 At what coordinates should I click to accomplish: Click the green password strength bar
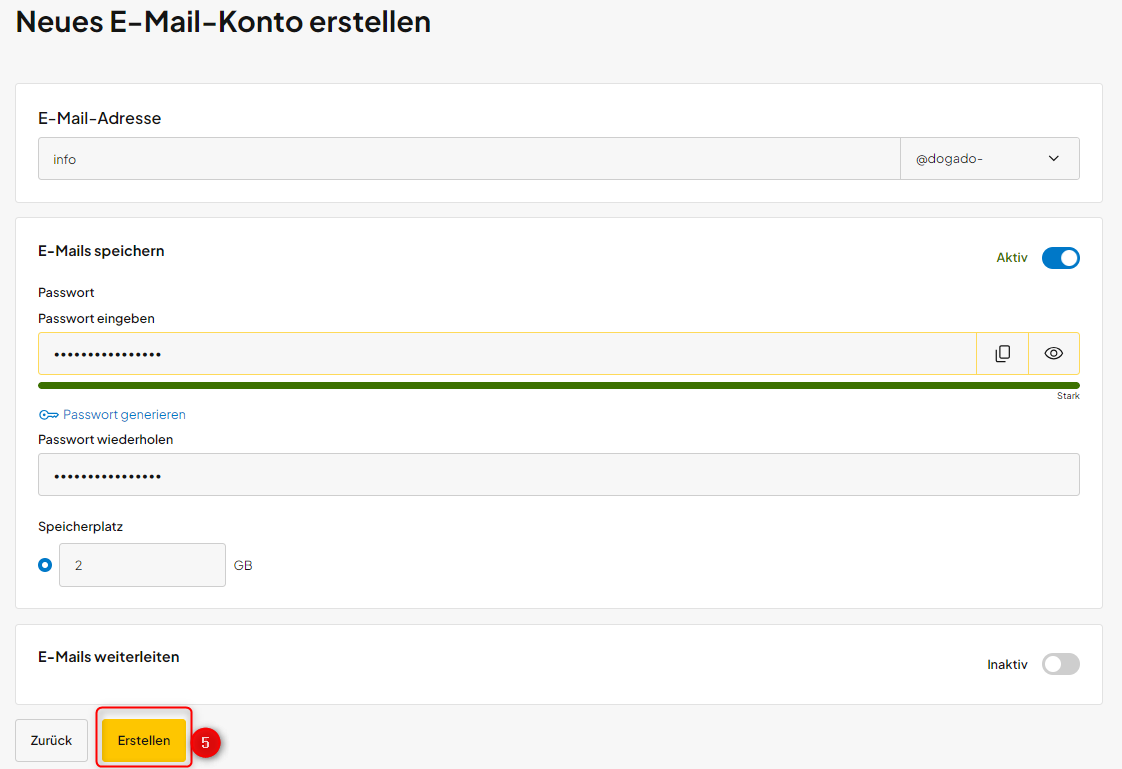pyautogui.click(x=559, y=386)
